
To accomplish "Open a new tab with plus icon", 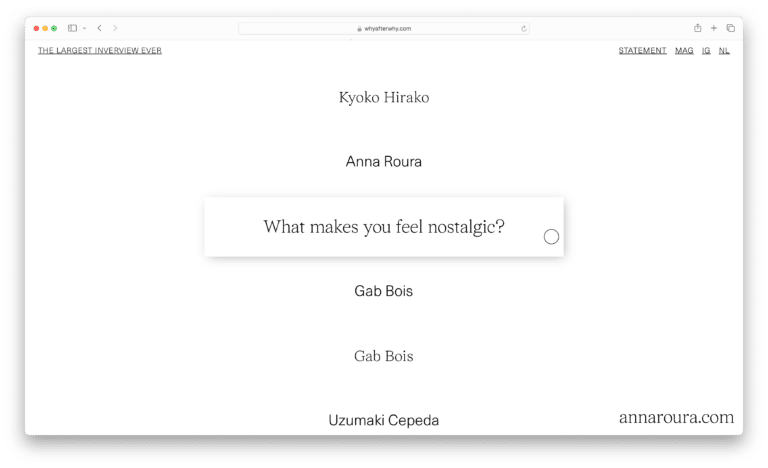I will coord(714,28).
